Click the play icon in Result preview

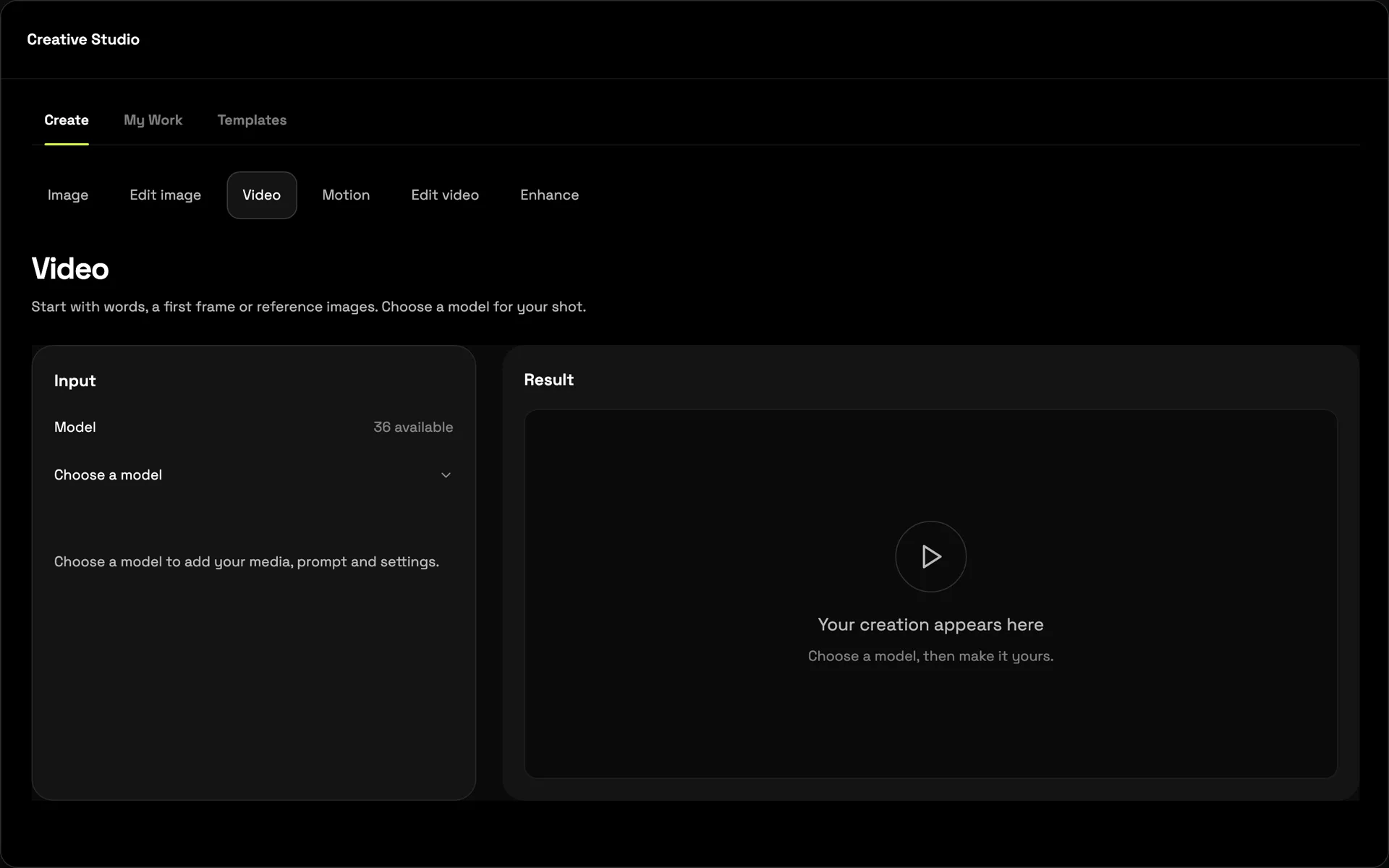pyautogui.click(x=930, y=556)
